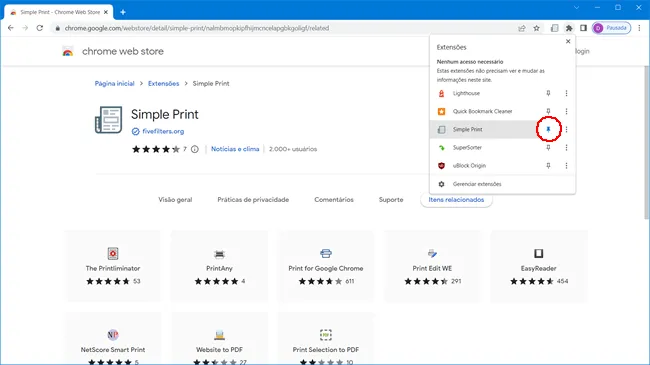Open the EasyReader extension card
The height and width of the screenshot is (365, 650).
coord(538,266)
